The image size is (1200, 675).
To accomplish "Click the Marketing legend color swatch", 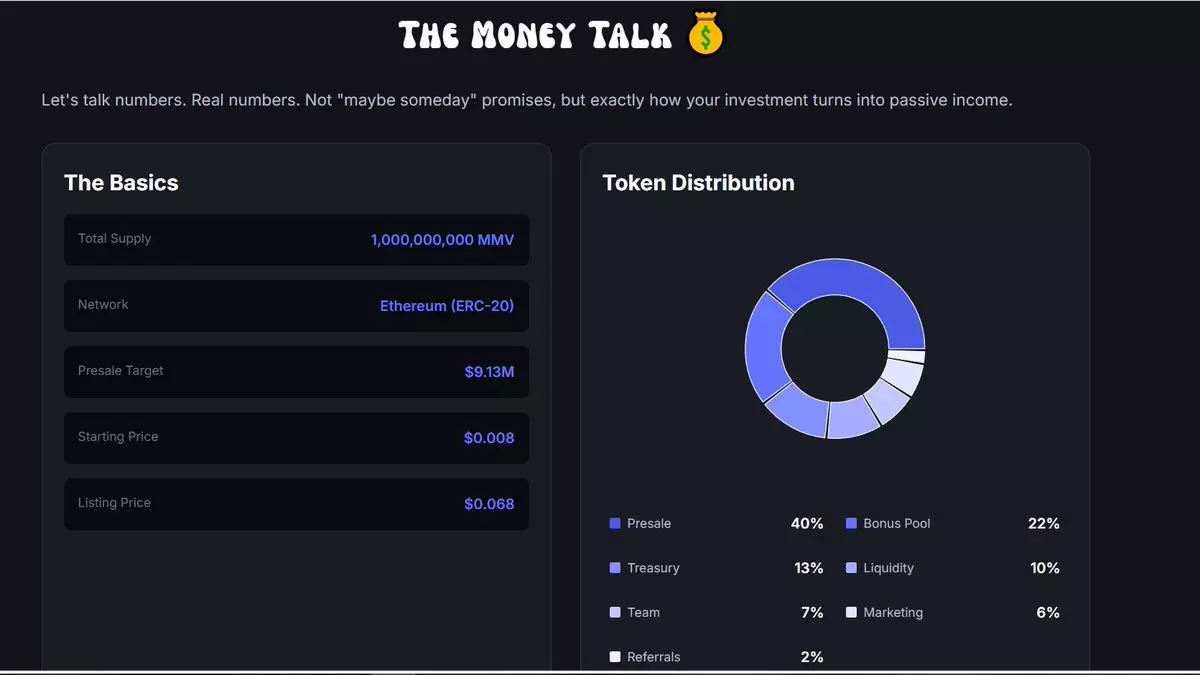I will coord(851,612).
